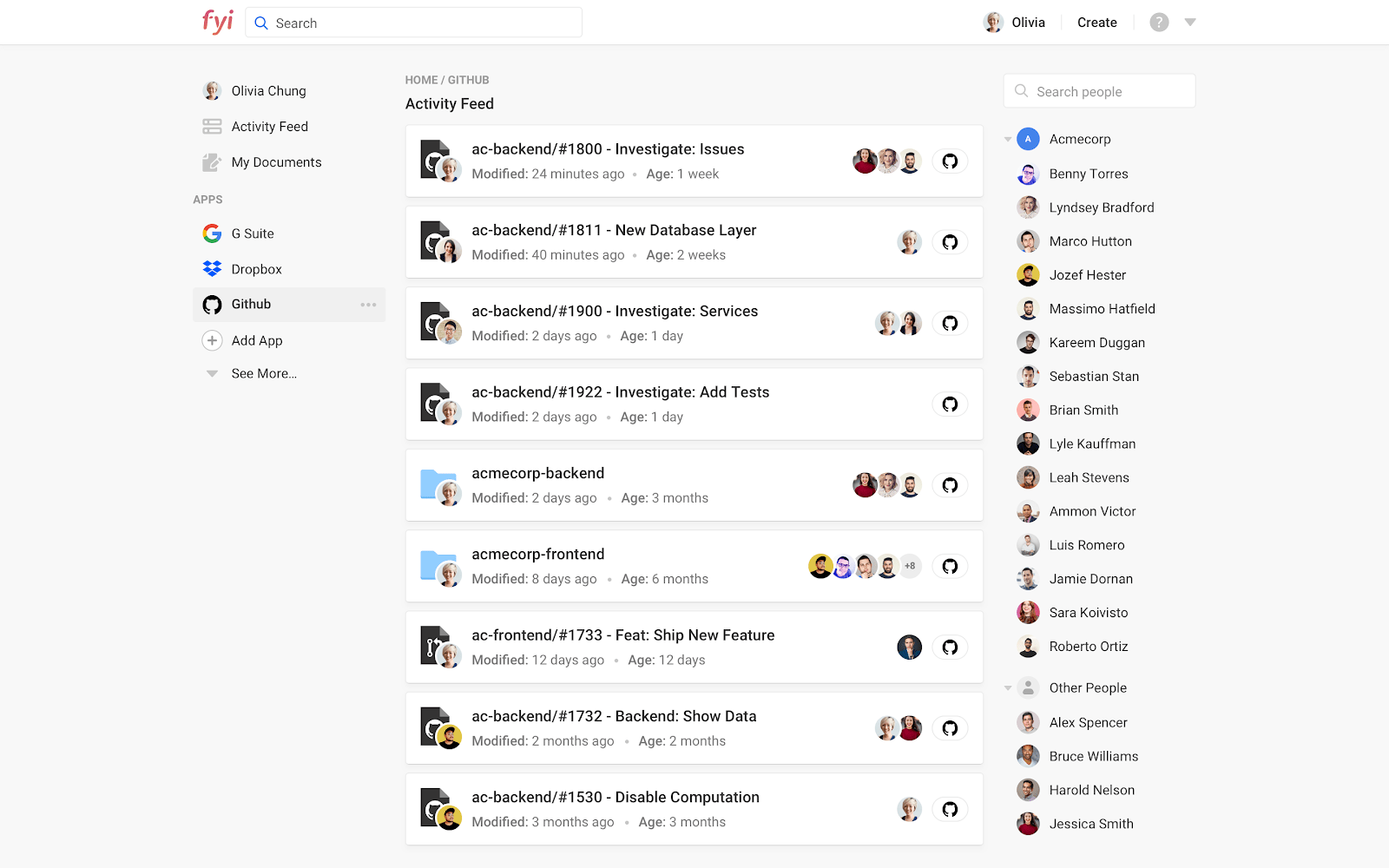This screenshot has width=1389, height=868.
Task: Expand the top-right account dropdown arrow
Action: point(1190,23)
